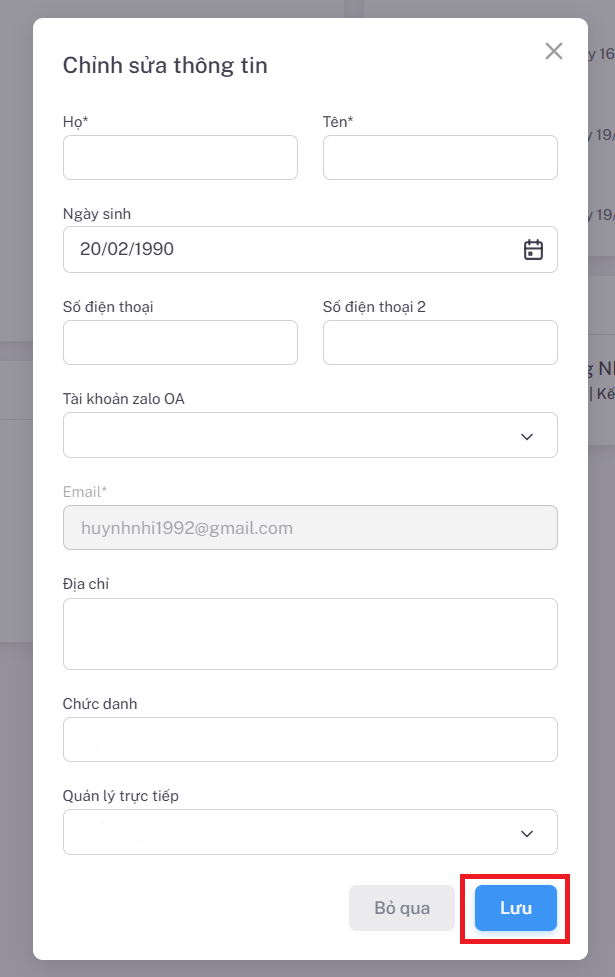Open the calendar date picker icon
The width and height of the screenshot is (615, 977).
pos(533,250)
